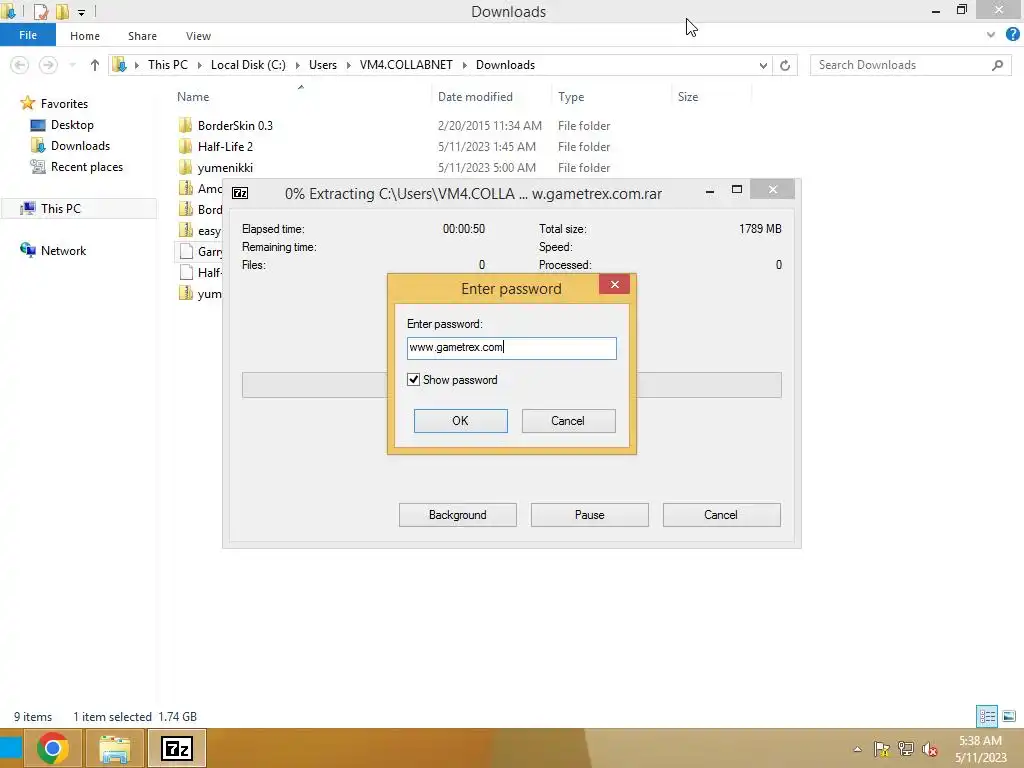Select the BorderSkin 0.3 folder
The width and height of the screenshot is (1024, 768).
coord(235,125)
